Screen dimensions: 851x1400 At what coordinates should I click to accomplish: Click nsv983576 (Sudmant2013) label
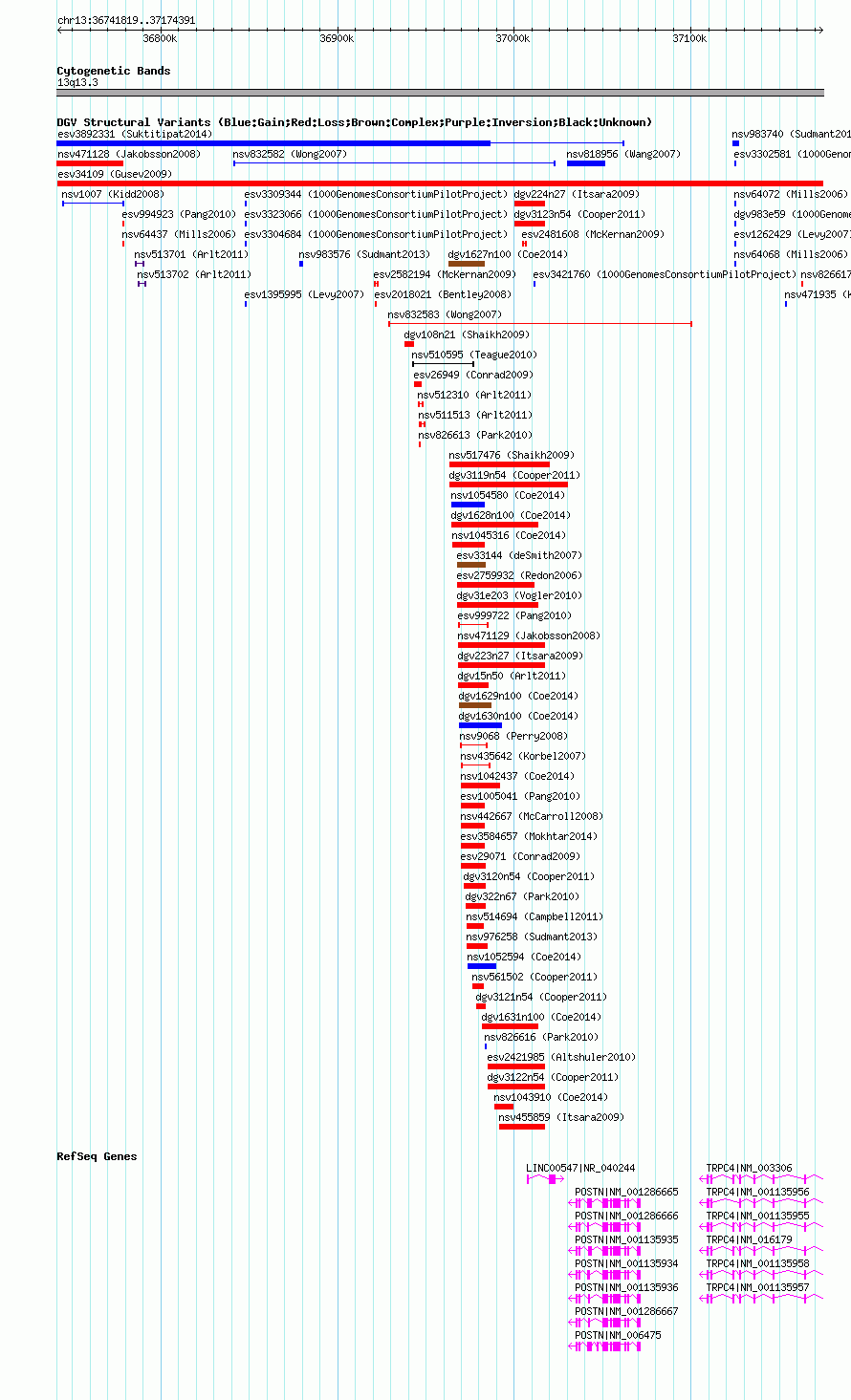(x=365, y=255)
